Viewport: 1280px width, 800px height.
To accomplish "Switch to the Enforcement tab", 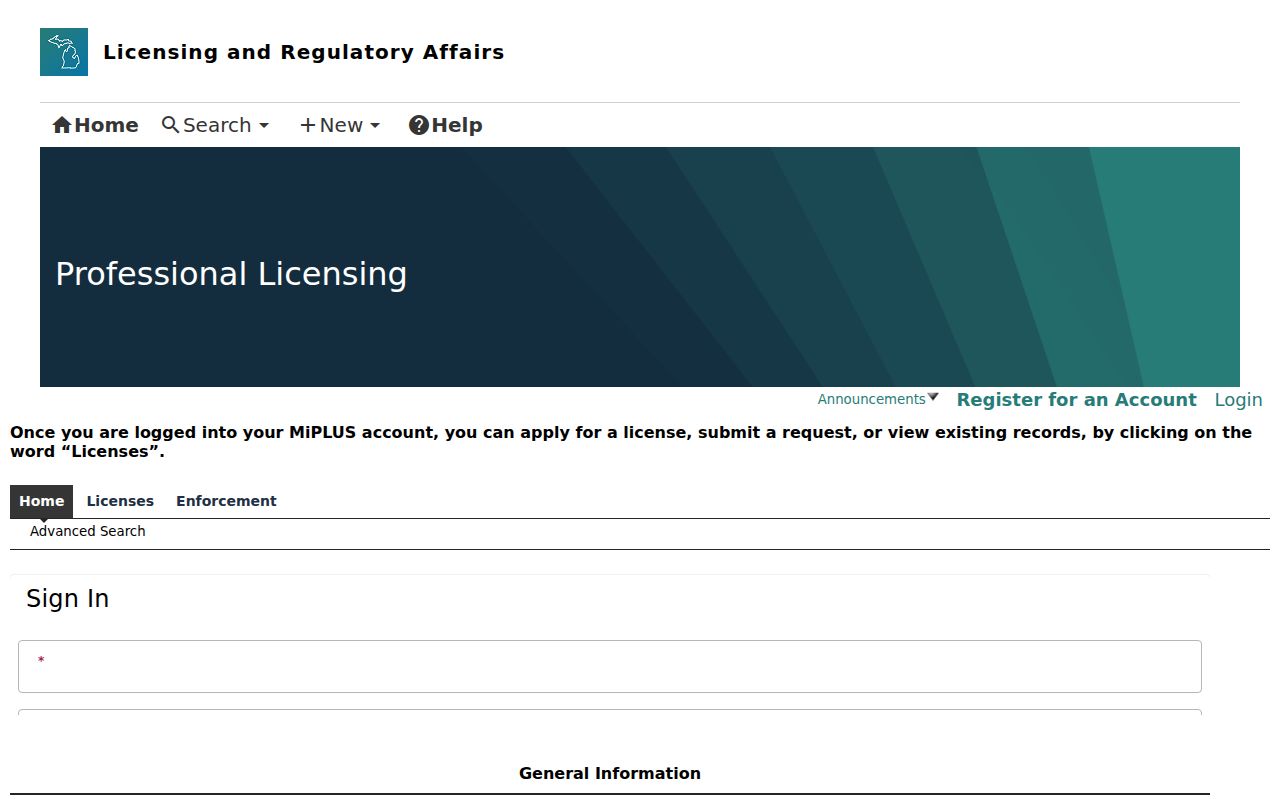I will tap(226, 501).
